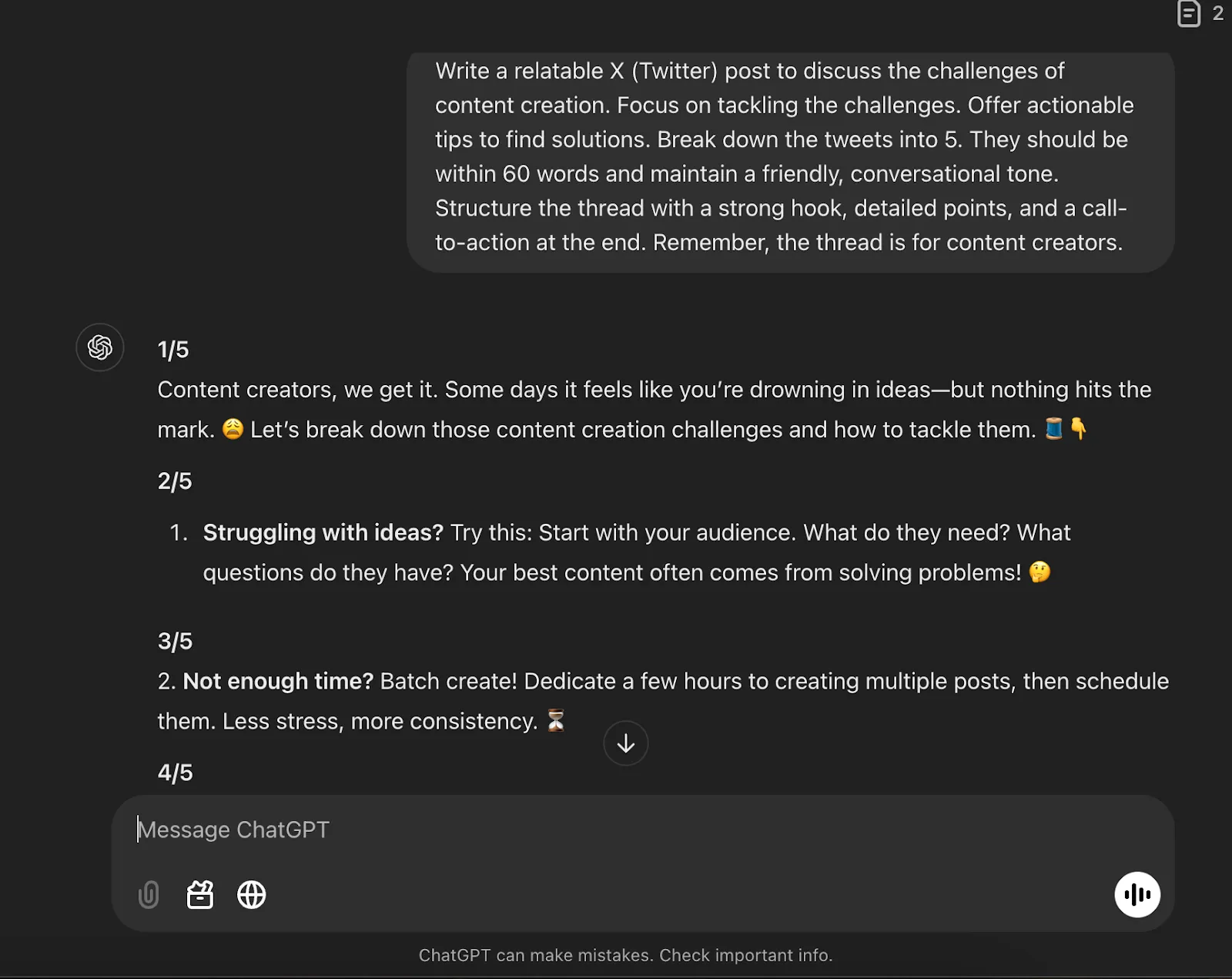Click the number 2 beside document icon
This screenshot has width=1232, height=979.
click(1218, 13)
